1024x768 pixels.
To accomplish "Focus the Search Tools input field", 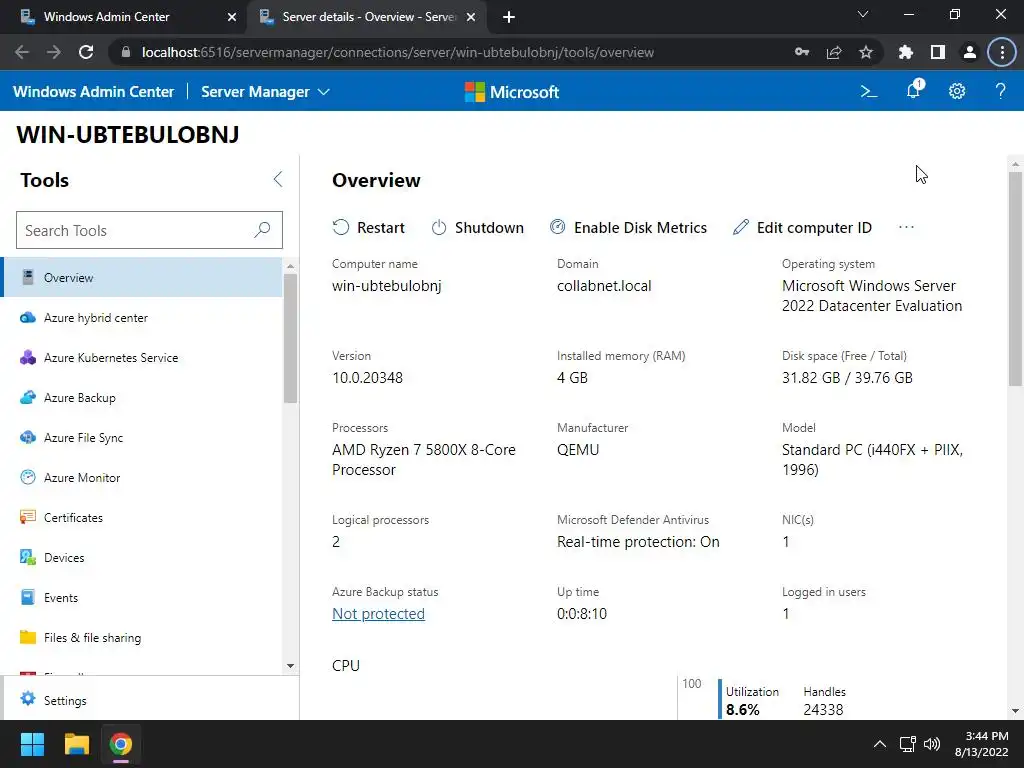I will (149, 230).
